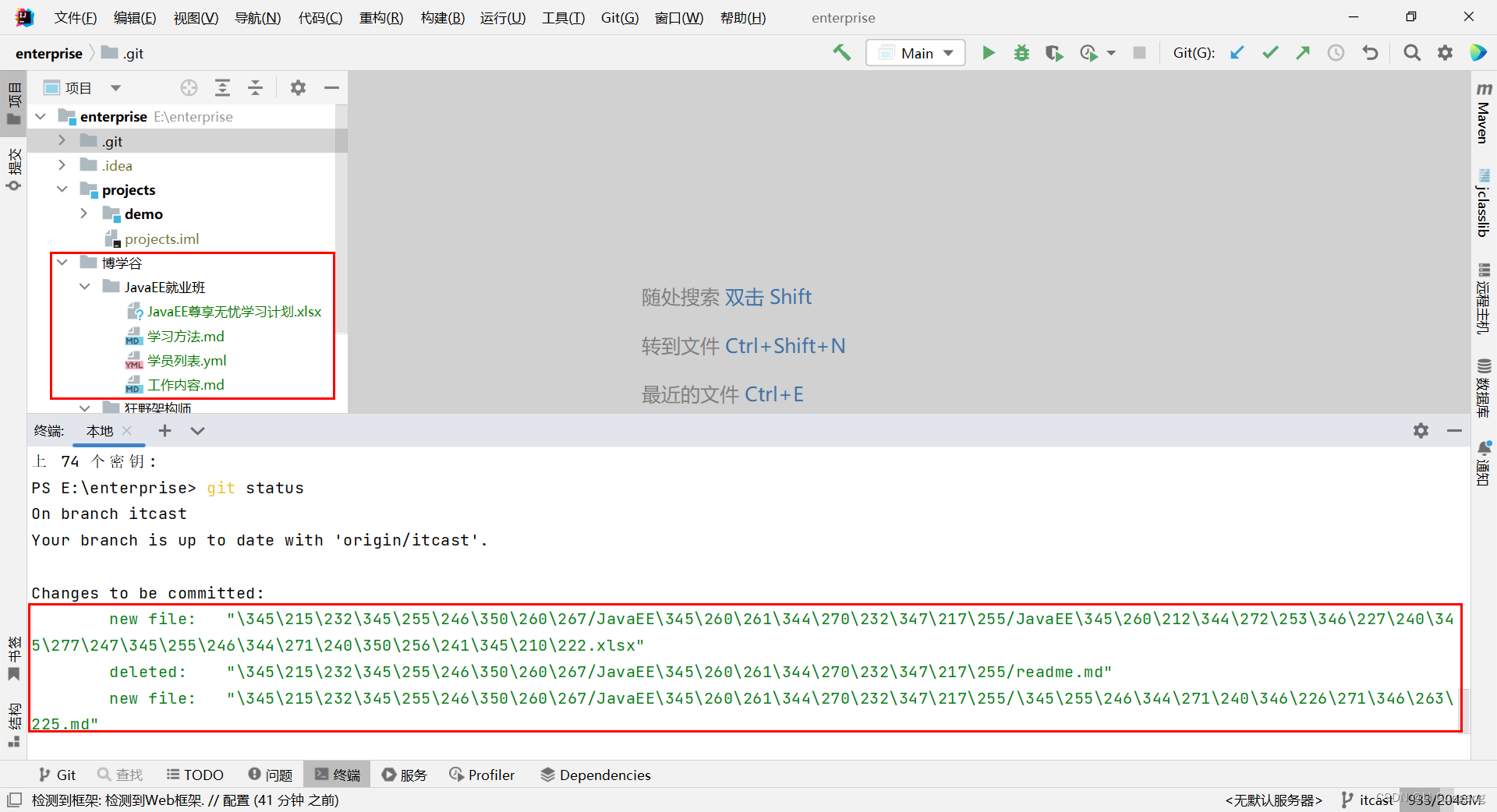Collapse the JavaEE就业班 folder
This screenshot has height=812, width=1497.
pos(84,287)
